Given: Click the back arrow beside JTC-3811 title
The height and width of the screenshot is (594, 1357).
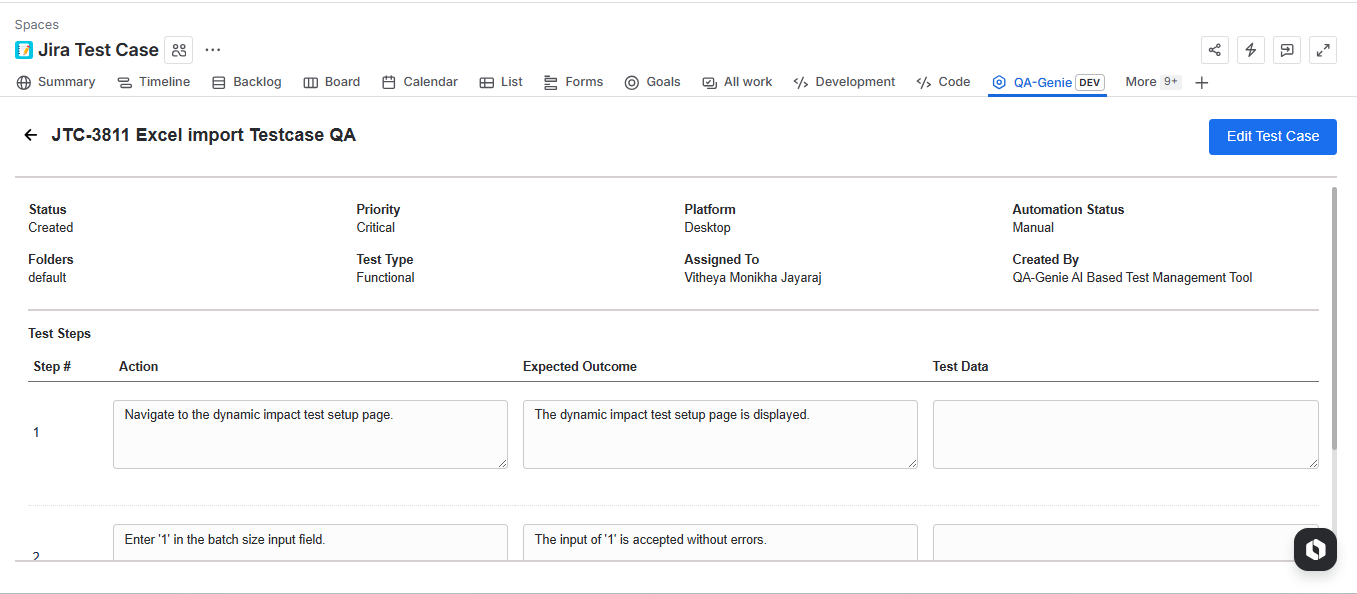Looking at the screenshot, I should pos(31,136).
